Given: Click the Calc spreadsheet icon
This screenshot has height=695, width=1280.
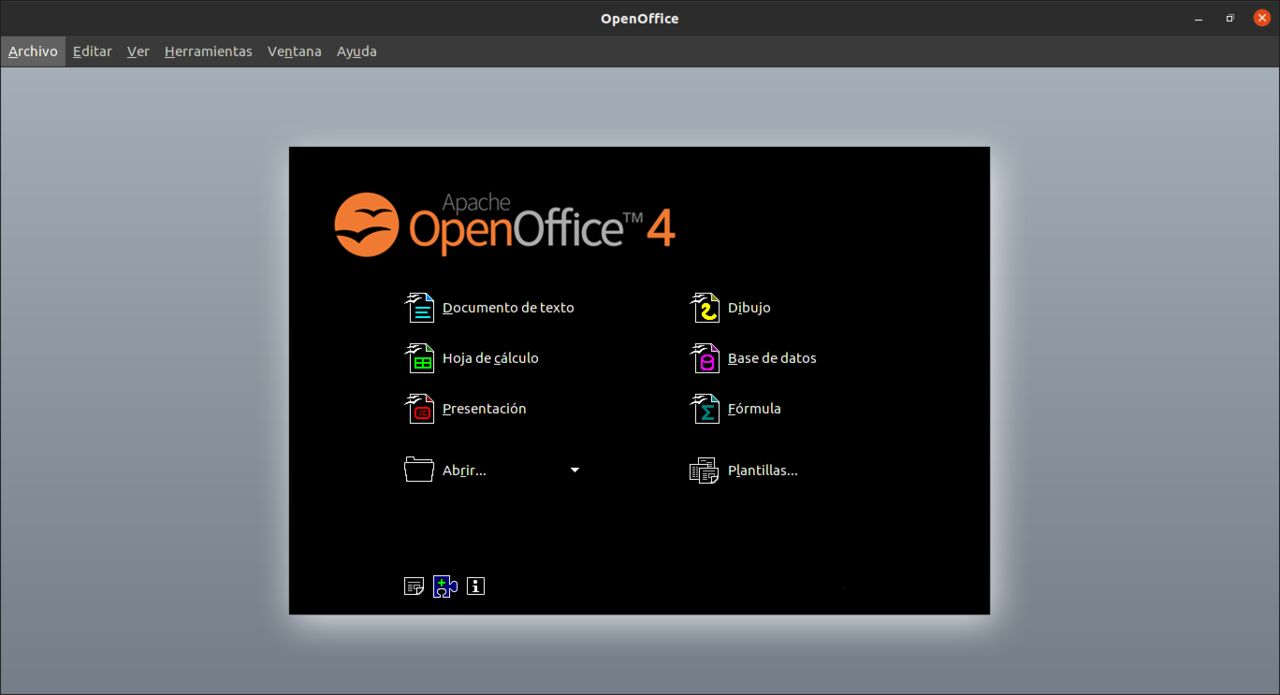Looking at the screenshot, I should coord(419,358).
